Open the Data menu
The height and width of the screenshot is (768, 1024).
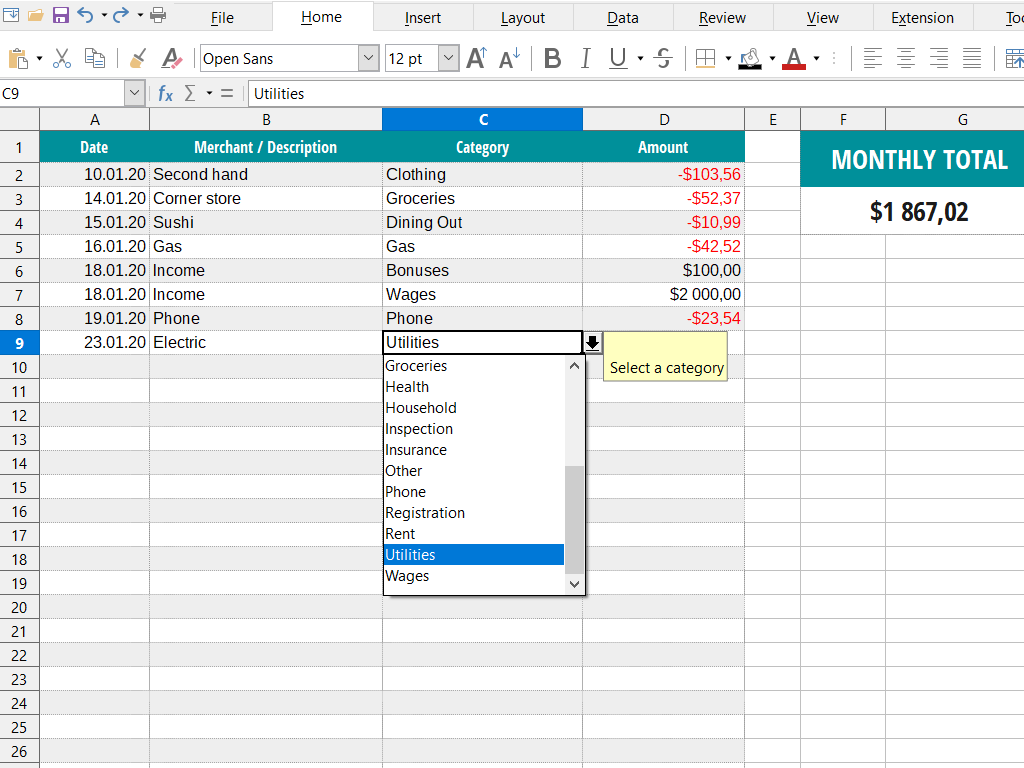point(622,17)
